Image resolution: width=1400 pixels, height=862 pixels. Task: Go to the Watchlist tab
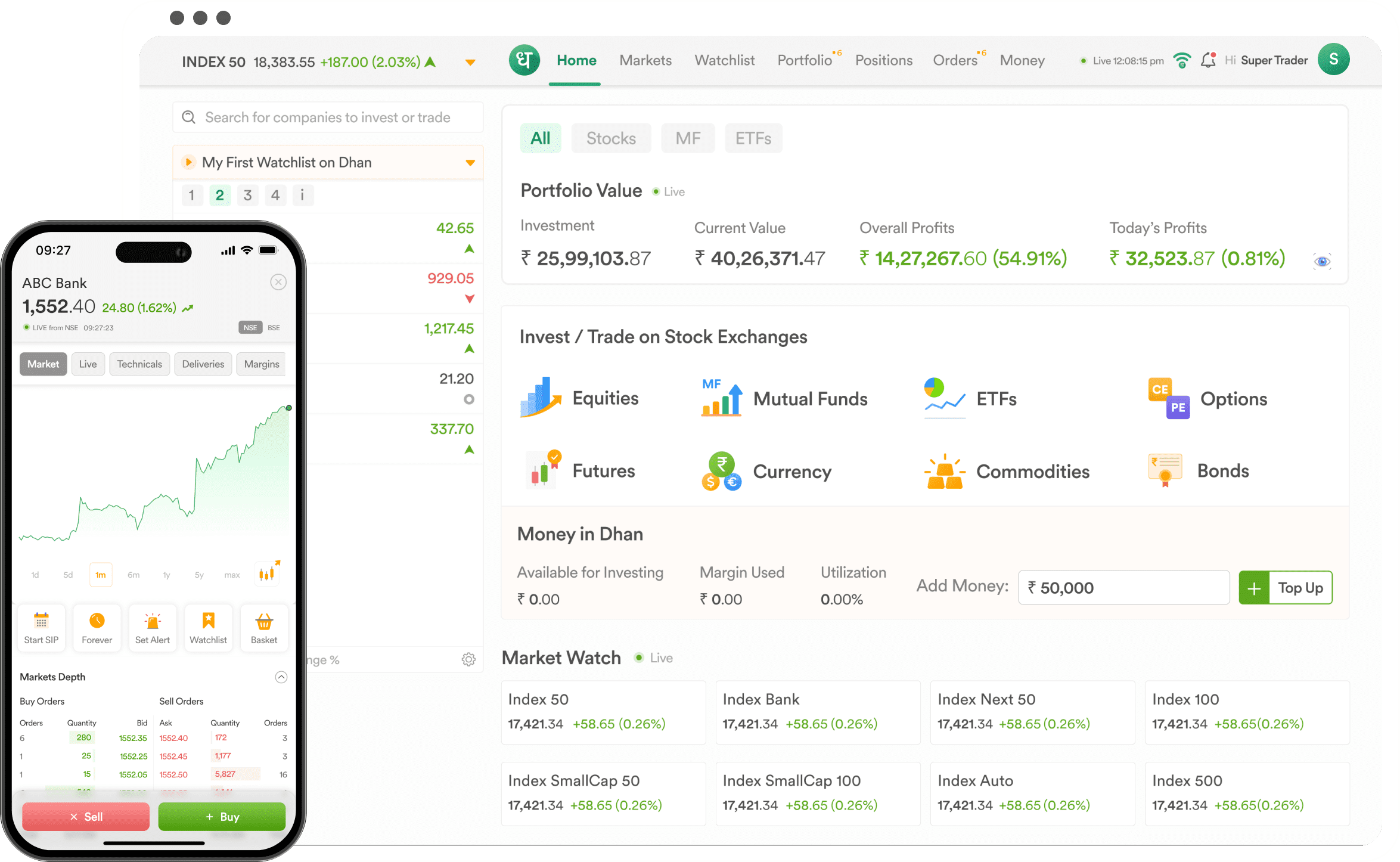point(724,60)
